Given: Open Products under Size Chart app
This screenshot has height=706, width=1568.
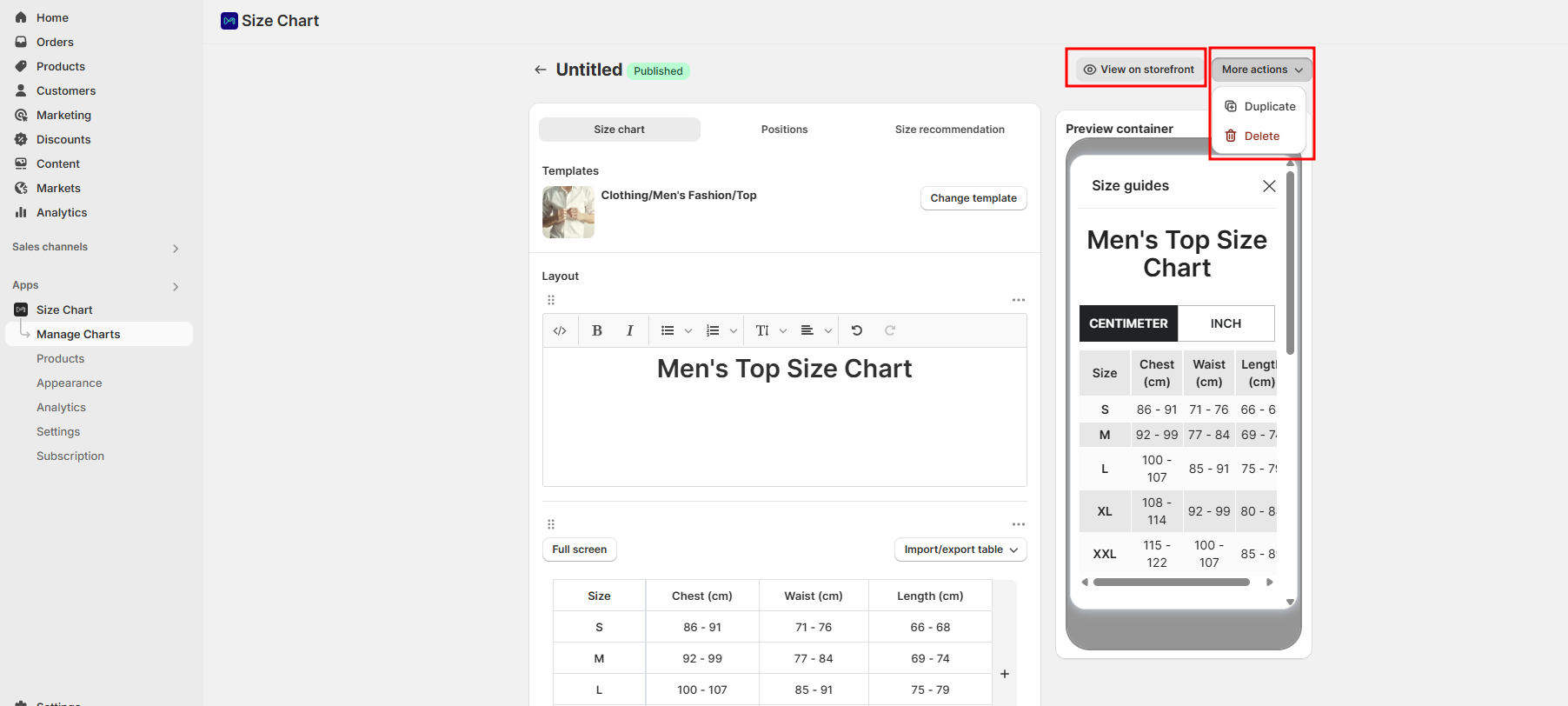Looking at the screenshot, I should click(60, 358).
